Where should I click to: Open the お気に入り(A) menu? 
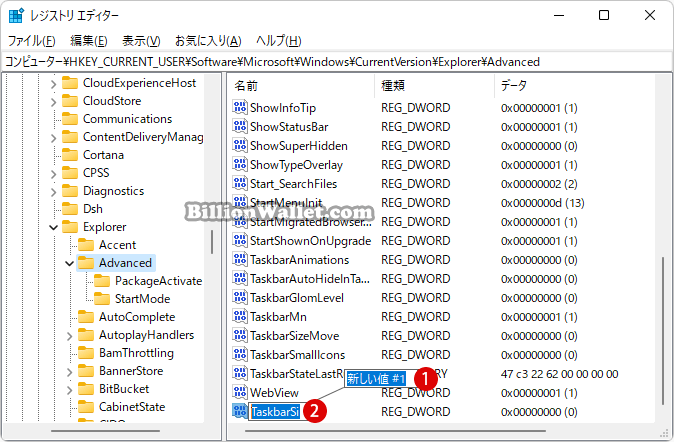[x=208, y=41]
